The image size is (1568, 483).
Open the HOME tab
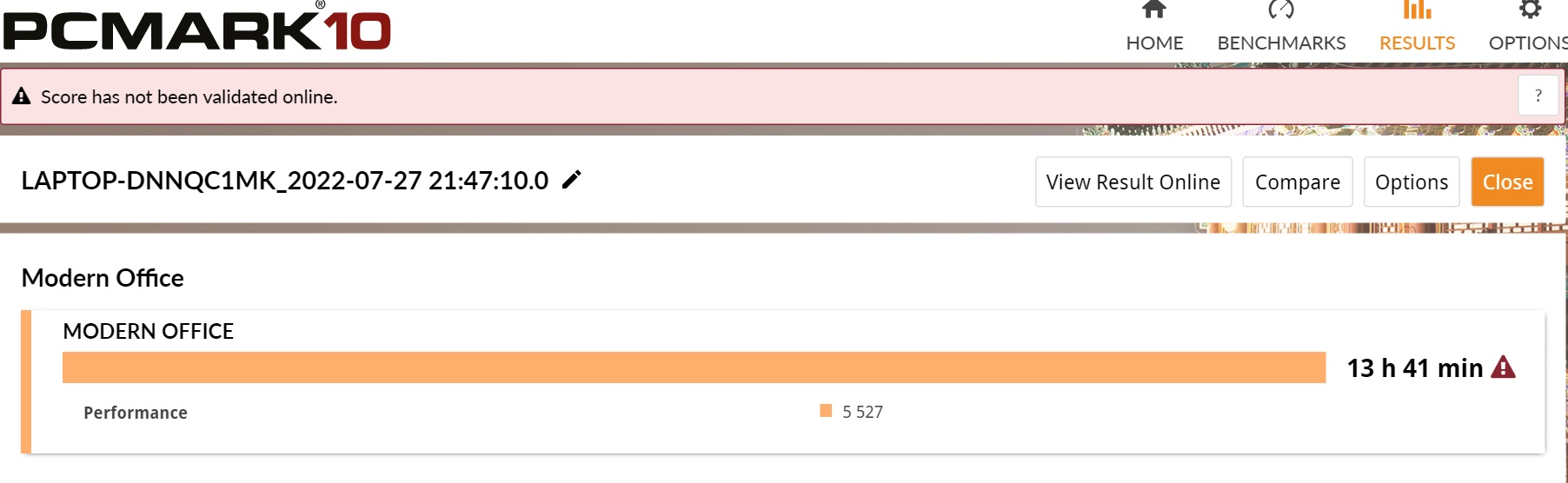click(1154, 43)
